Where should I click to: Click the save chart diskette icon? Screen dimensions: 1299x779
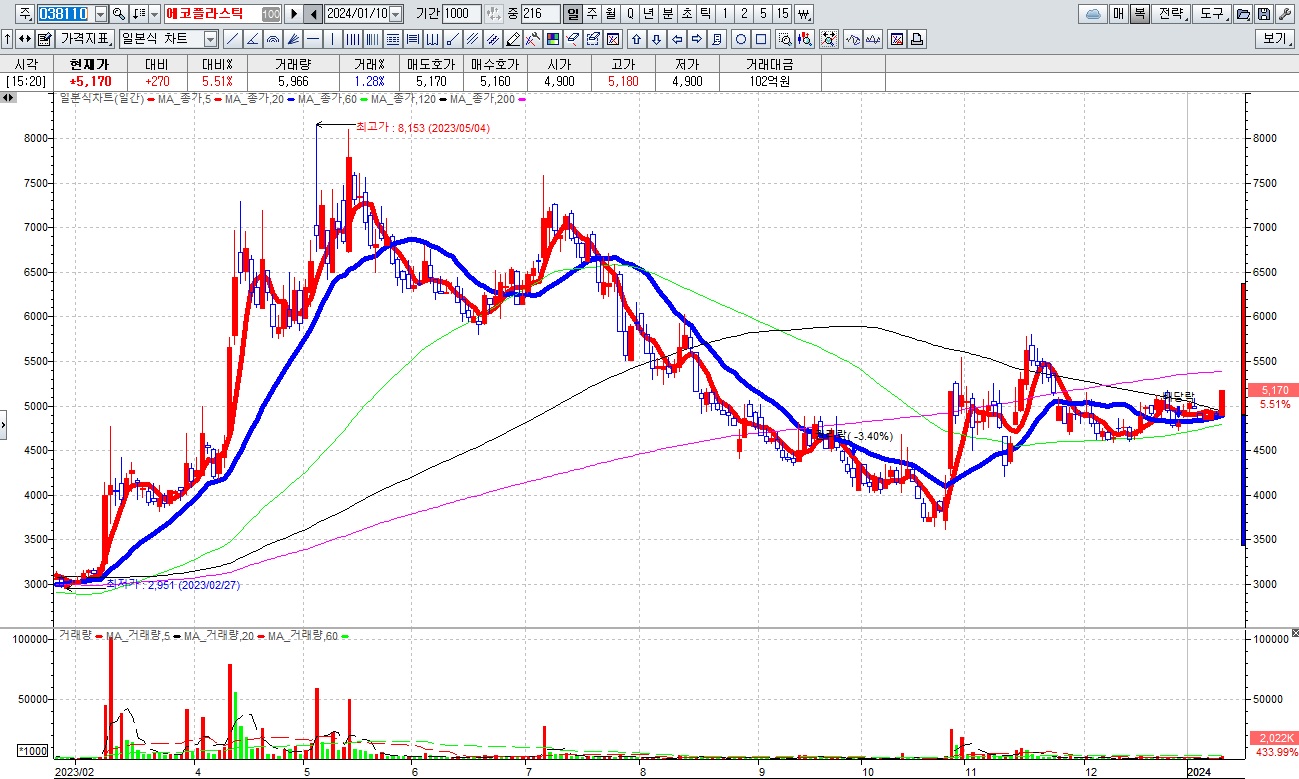click(1263, 14)
